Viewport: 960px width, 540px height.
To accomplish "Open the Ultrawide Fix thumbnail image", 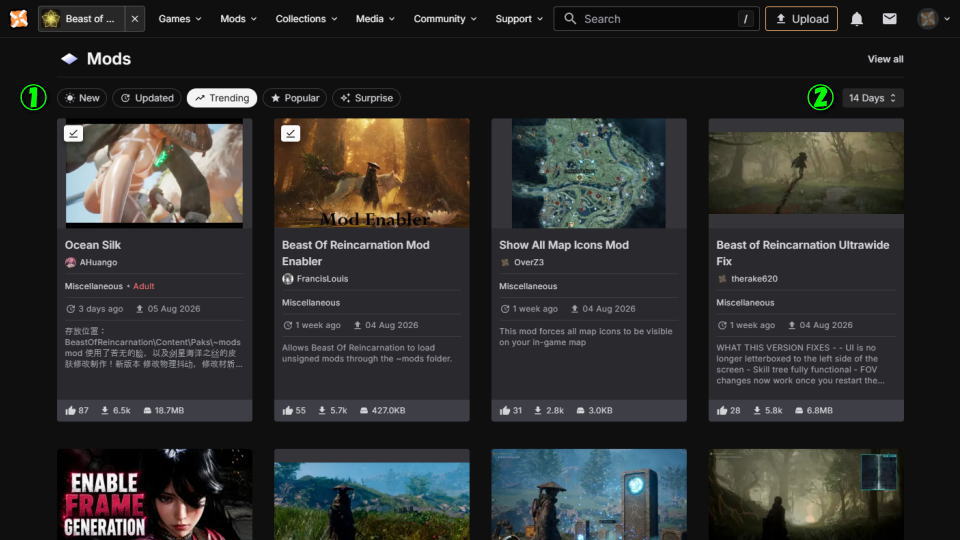I will (x=806, y=173).
